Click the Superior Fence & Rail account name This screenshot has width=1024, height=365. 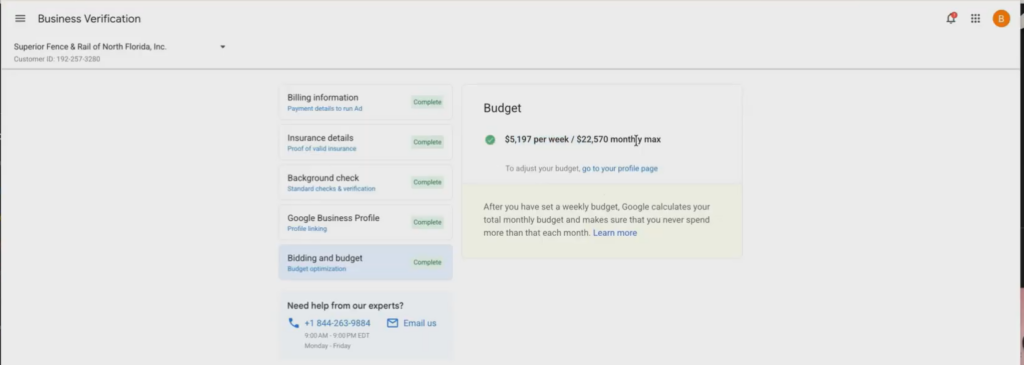click(x=90, y=47)
